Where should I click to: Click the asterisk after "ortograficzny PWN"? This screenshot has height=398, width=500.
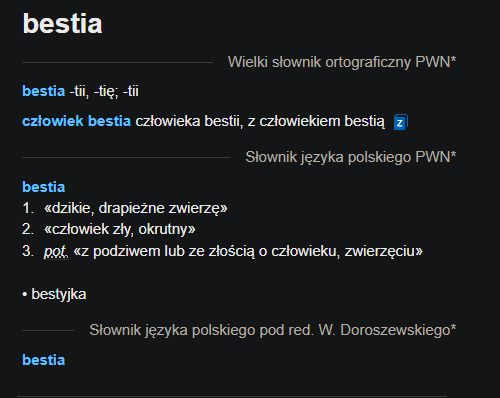(x=453, y=60)
